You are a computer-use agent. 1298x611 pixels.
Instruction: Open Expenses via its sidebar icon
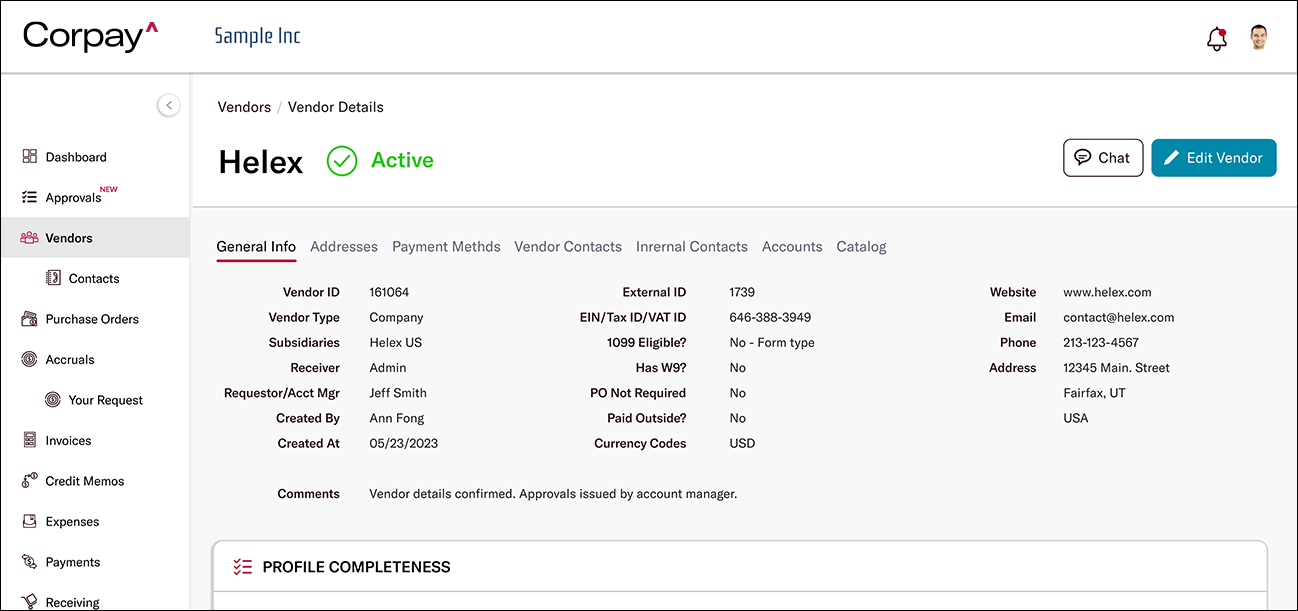28,521
